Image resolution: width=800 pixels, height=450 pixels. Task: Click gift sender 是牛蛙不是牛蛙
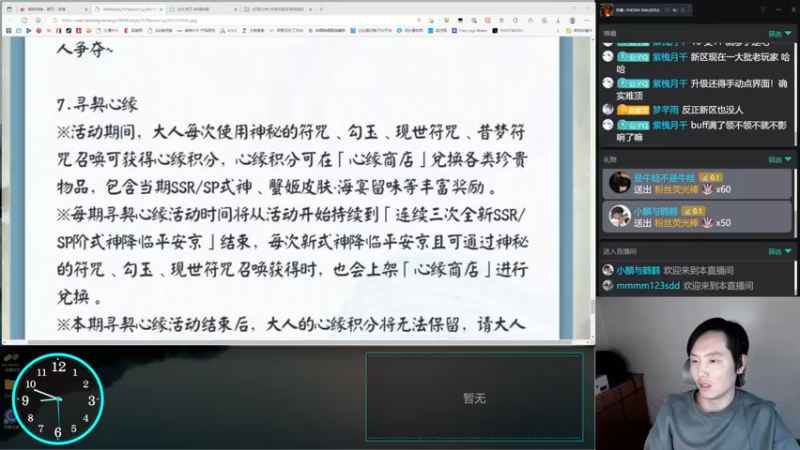pos(664,178)
